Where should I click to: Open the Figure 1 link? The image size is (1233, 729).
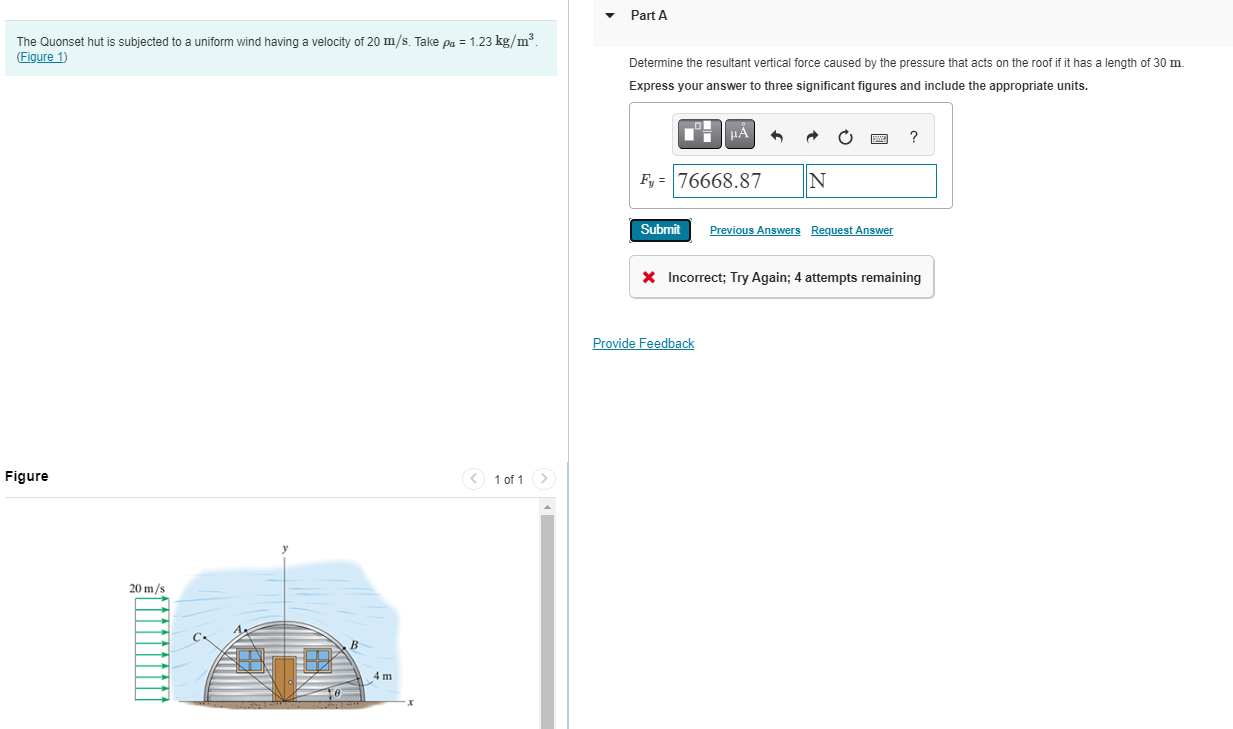pyautogui.click(x=41, y=57)
